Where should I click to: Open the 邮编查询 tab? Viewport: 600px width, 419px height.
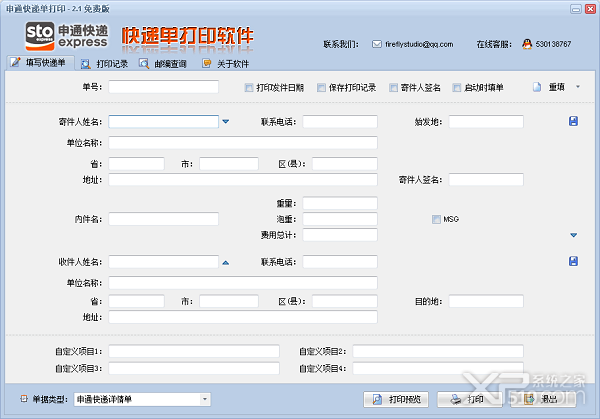click(163, 64)
